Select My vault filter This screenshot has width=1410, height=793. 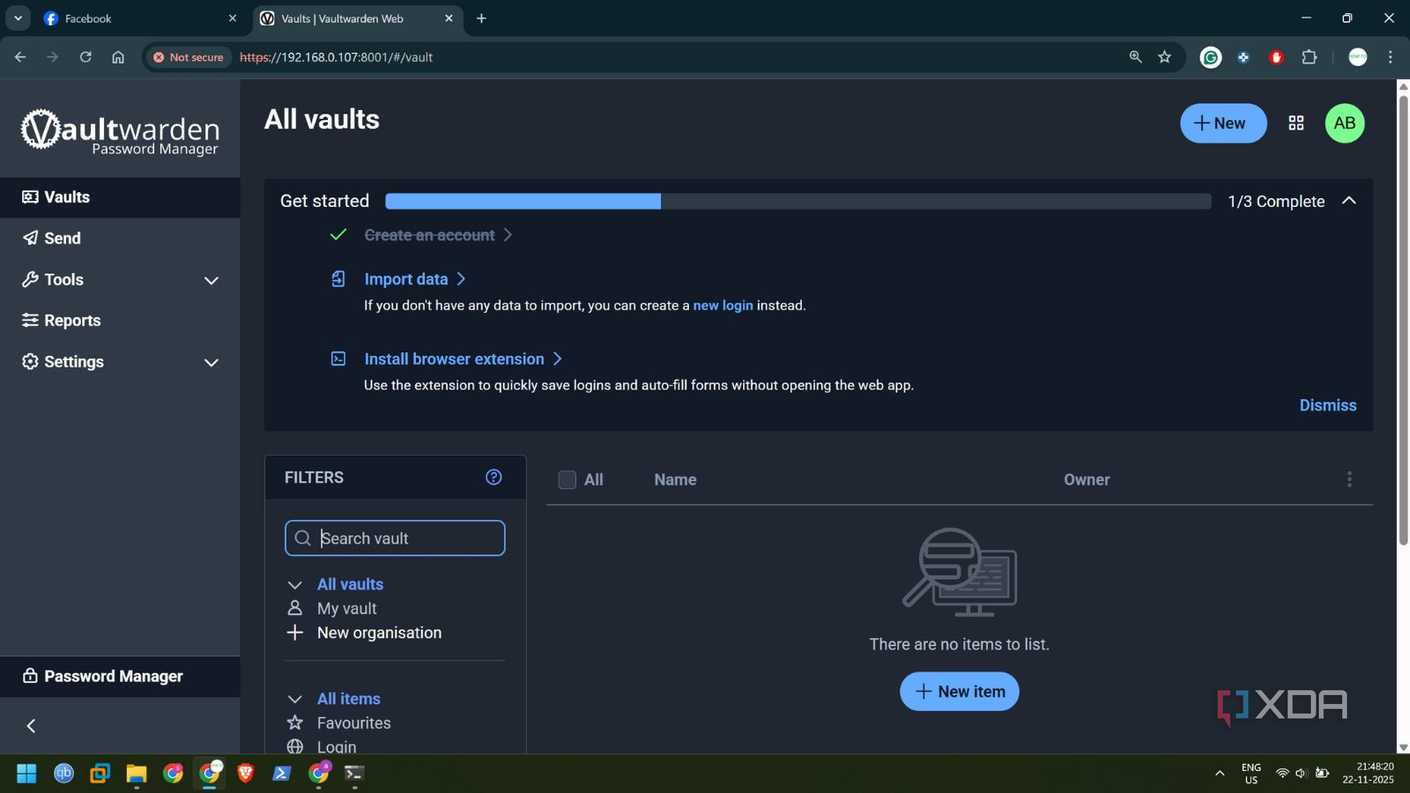[346, 608]
